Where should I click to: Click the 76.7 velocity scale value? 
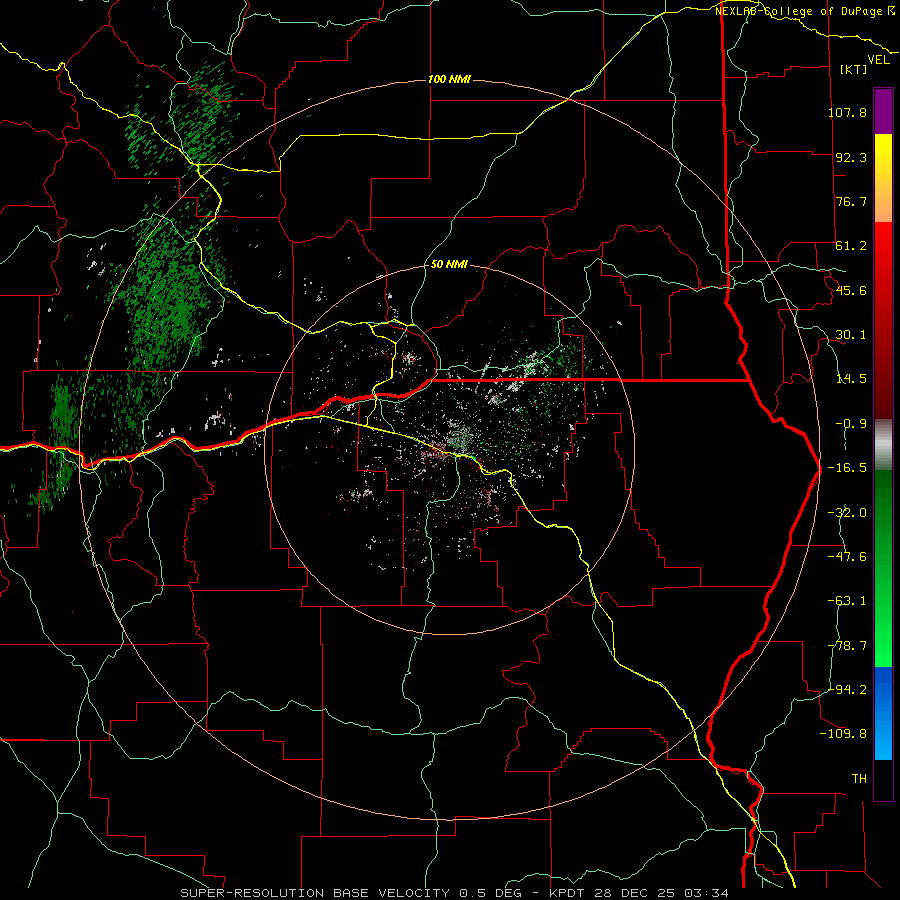click(851, 201)
